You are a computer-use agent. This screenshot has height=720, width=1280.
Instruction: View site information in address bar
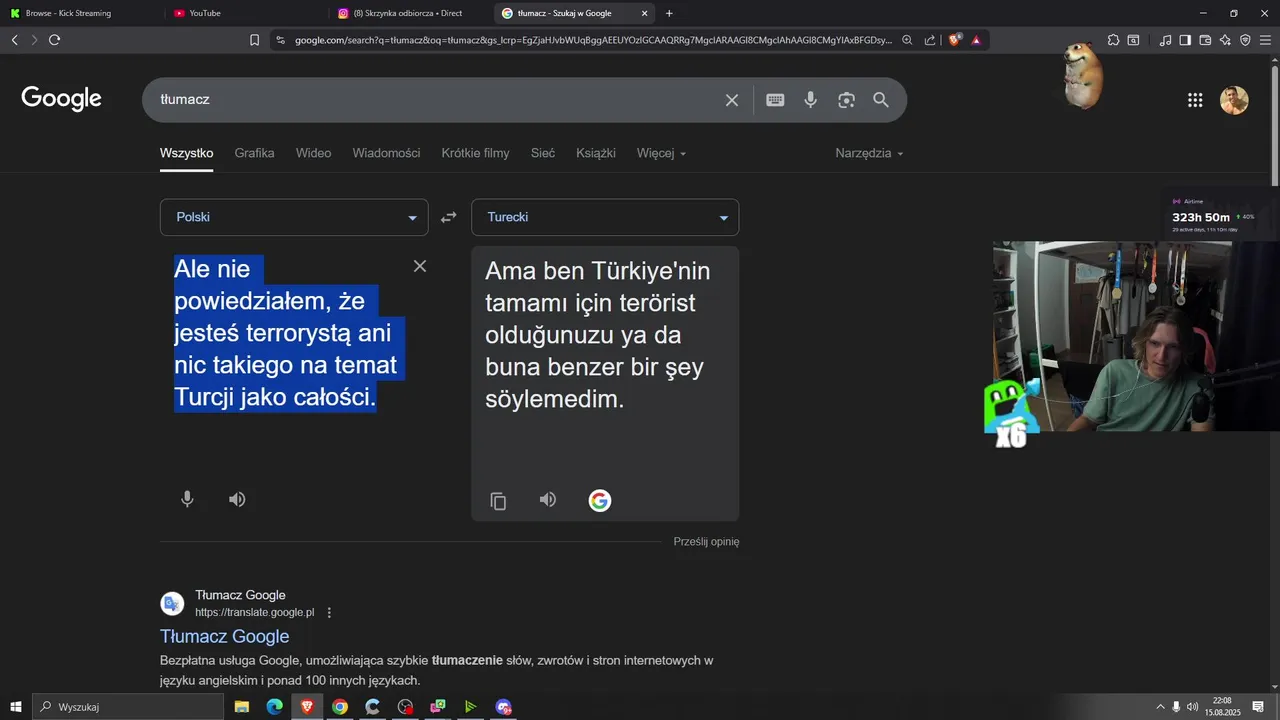click(280, 40)
